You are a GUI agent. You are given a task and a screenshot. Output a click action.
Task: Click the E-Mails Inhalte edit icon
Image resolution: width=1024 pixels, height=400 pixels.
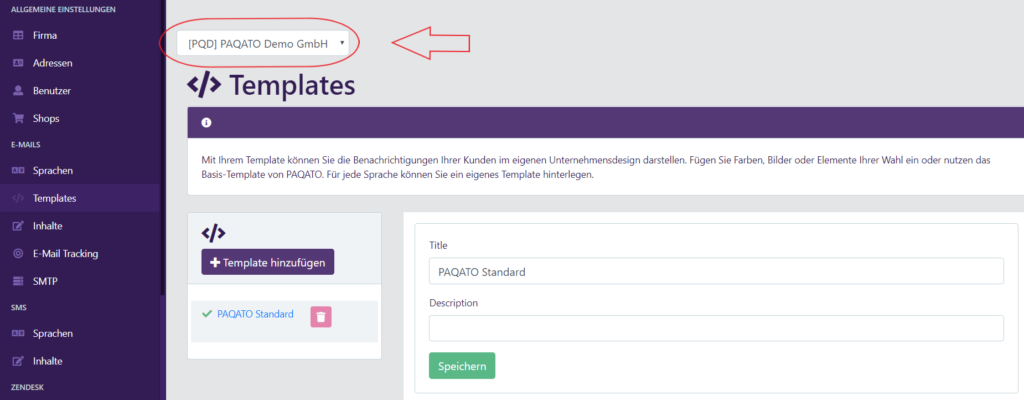(18, 226)
